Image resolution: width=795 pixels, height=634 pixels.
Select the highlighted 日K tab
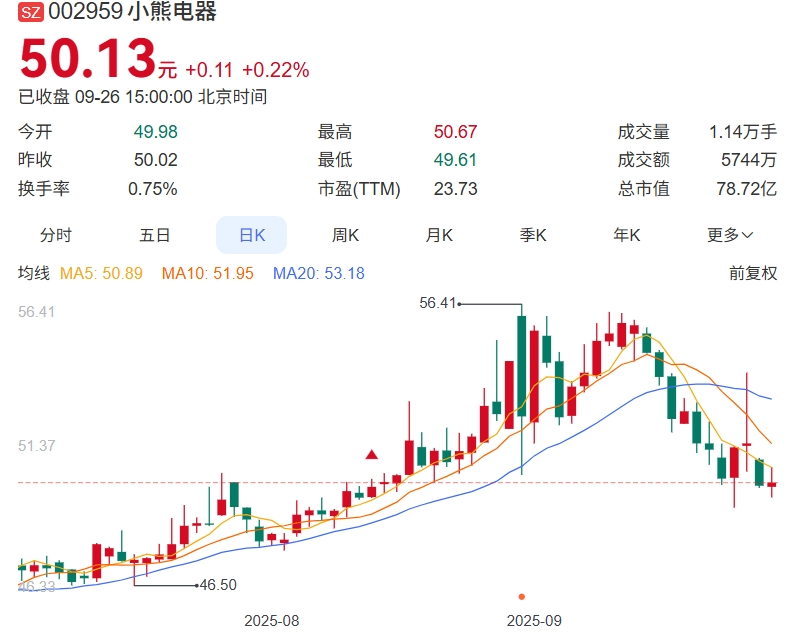(251, 235)
